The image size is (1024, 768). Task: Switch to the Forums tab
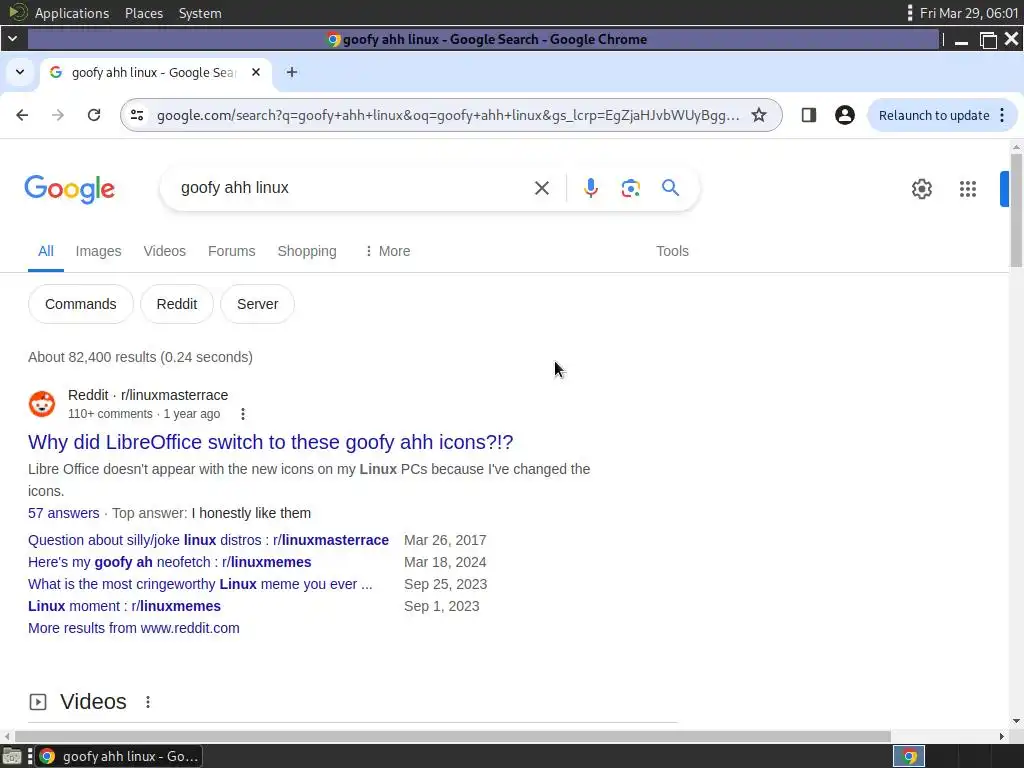coord(232,251)
